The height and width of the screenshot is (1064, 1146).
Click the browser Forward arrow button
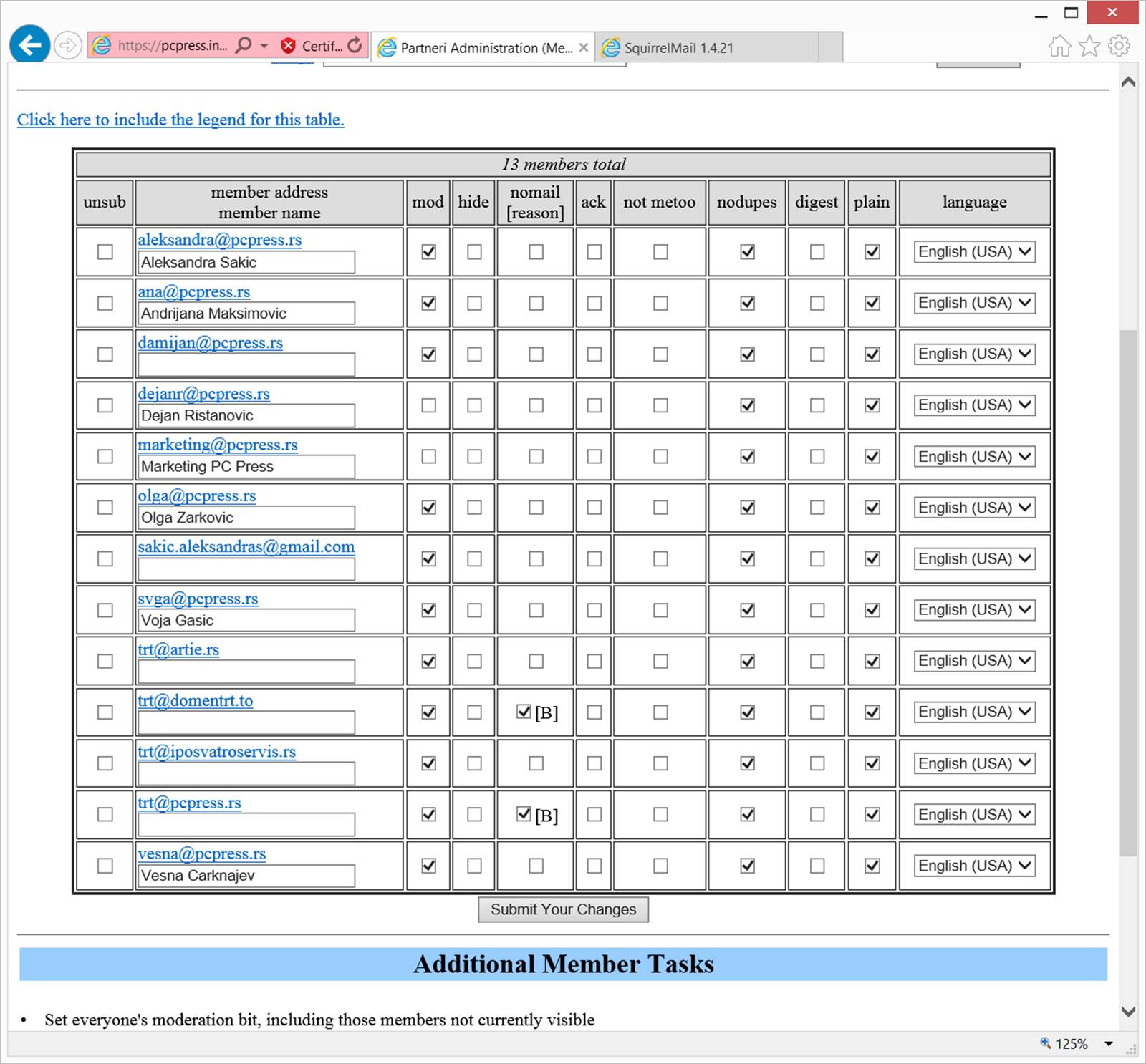click(x=67, y=46)
